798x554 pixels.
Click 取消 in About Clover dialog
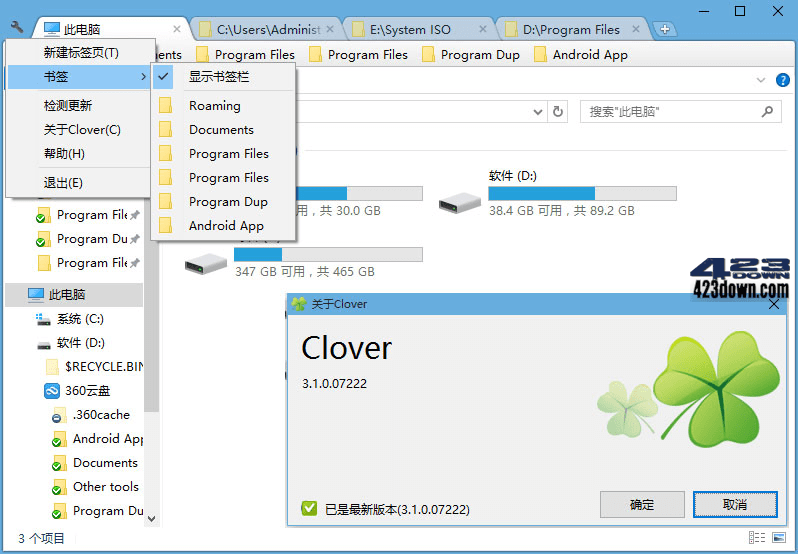coord(735,505)
